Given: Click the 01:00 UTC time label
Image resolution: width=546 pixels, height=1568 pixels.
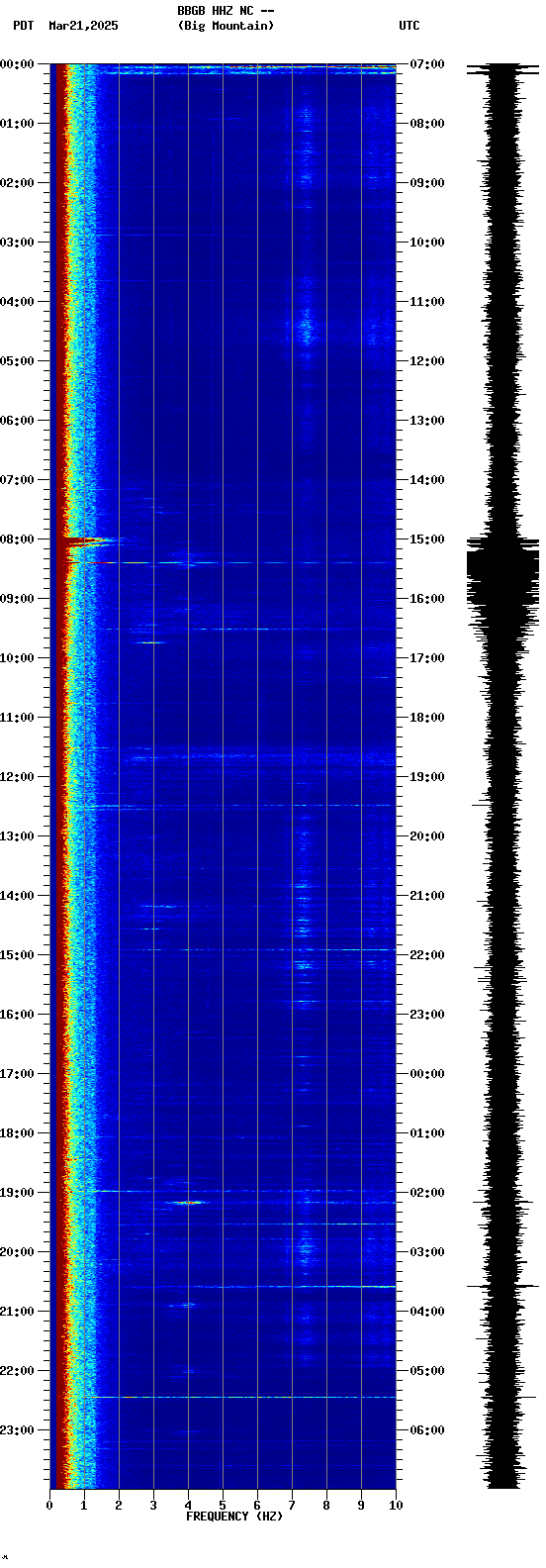Looking at the screenshot, I should [x=427, y=1133].
